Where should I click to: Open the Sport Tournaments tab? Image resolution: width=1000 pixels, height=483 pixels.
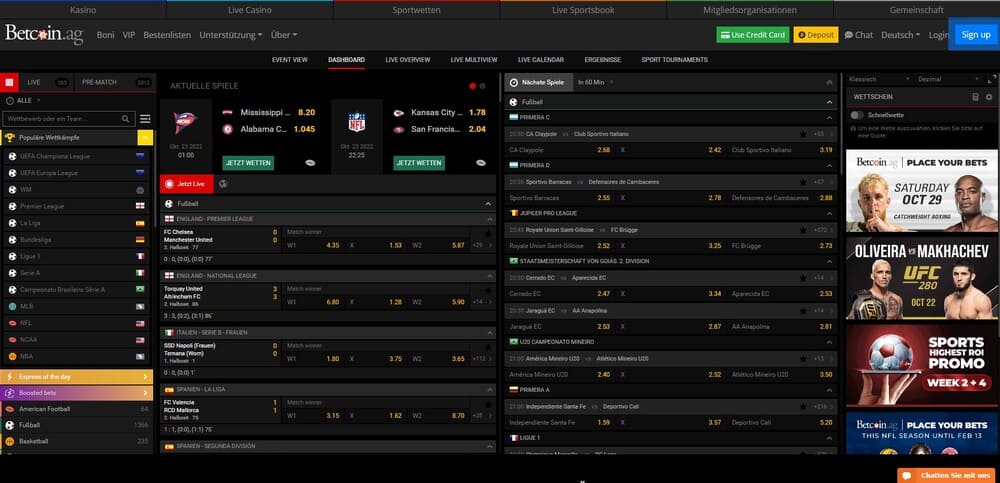tap(674, 60)
